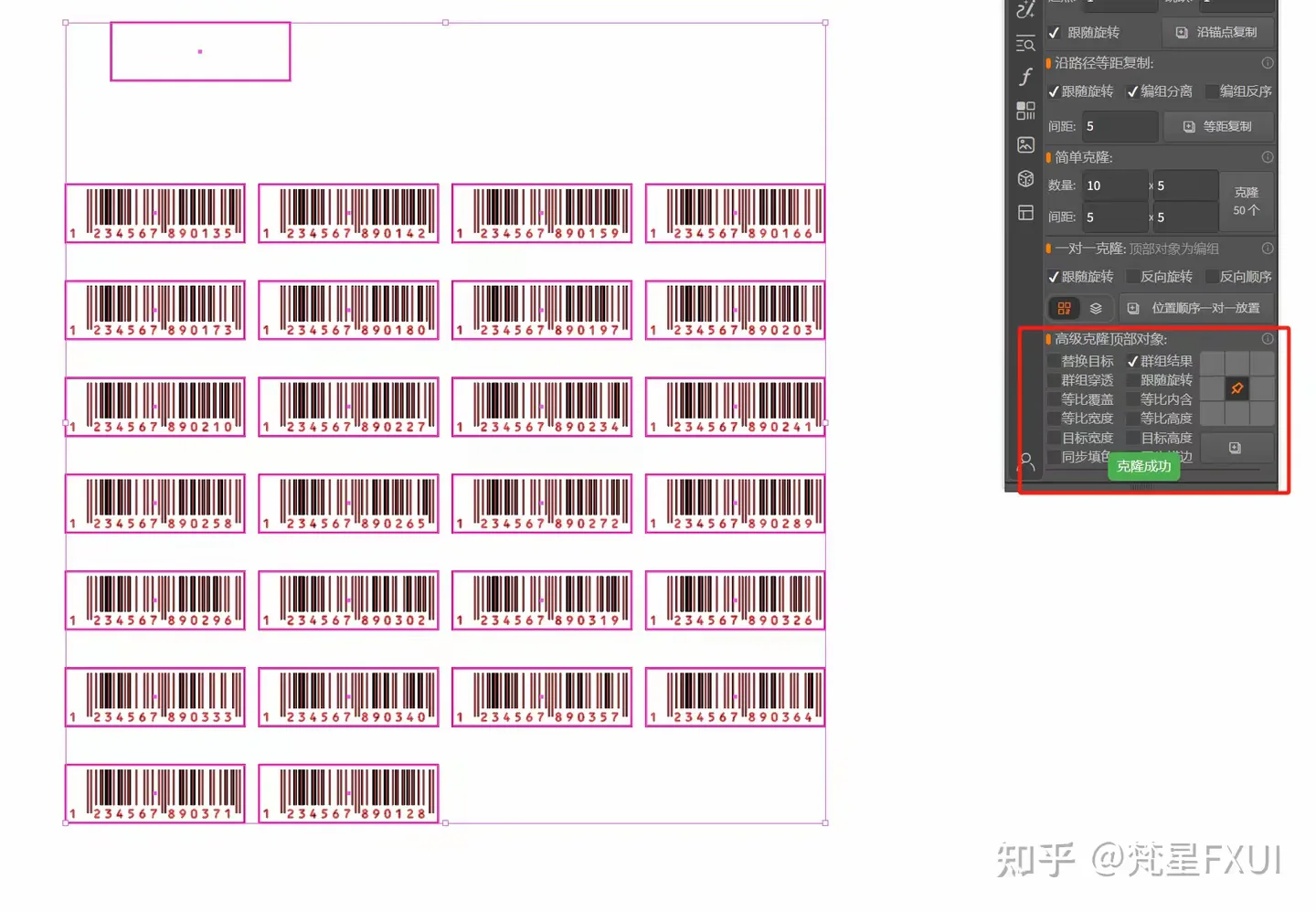This screenshot has height=912, width=1316.
Task: Select barcode ending 890326
Action: point(735,600)
